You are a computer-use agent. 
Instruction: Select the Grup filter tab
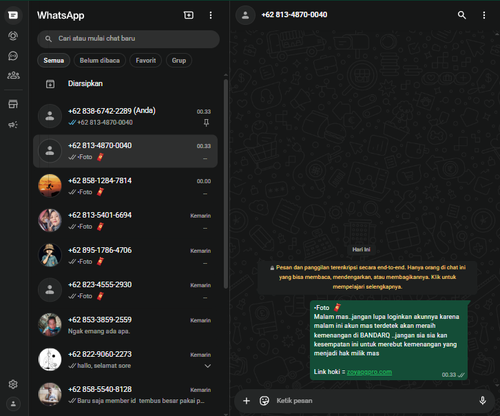point(179,60)
